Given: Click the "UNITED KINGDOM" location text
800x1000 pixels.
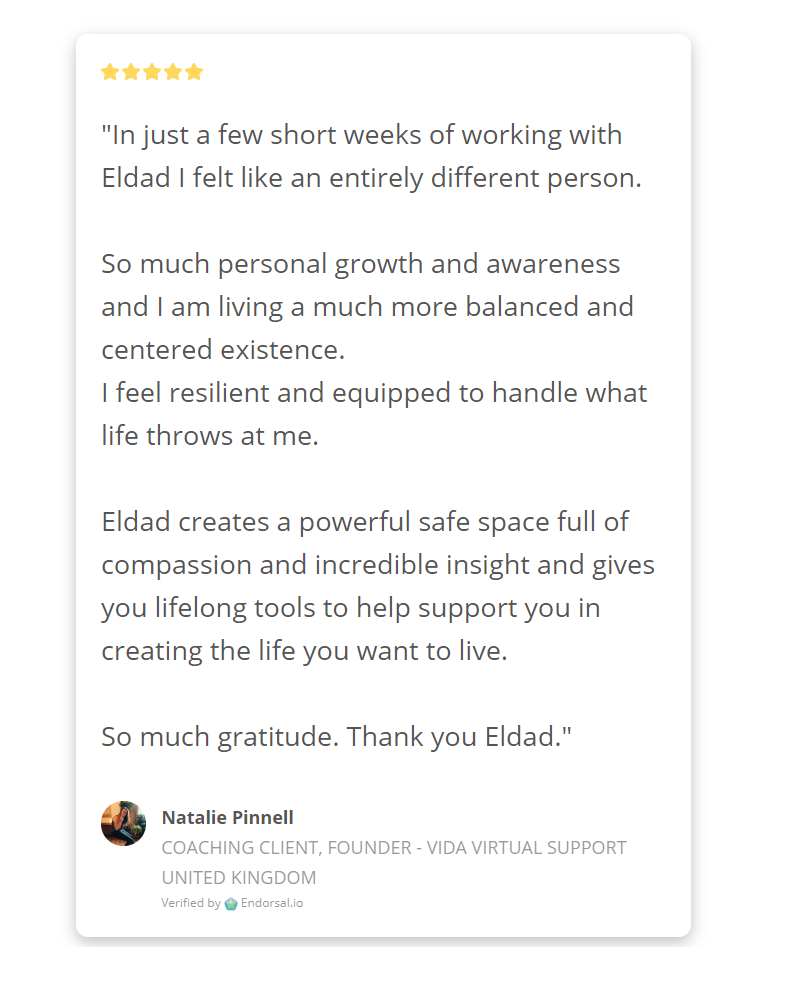Looking at the screenshot, I should click(239, 878).
